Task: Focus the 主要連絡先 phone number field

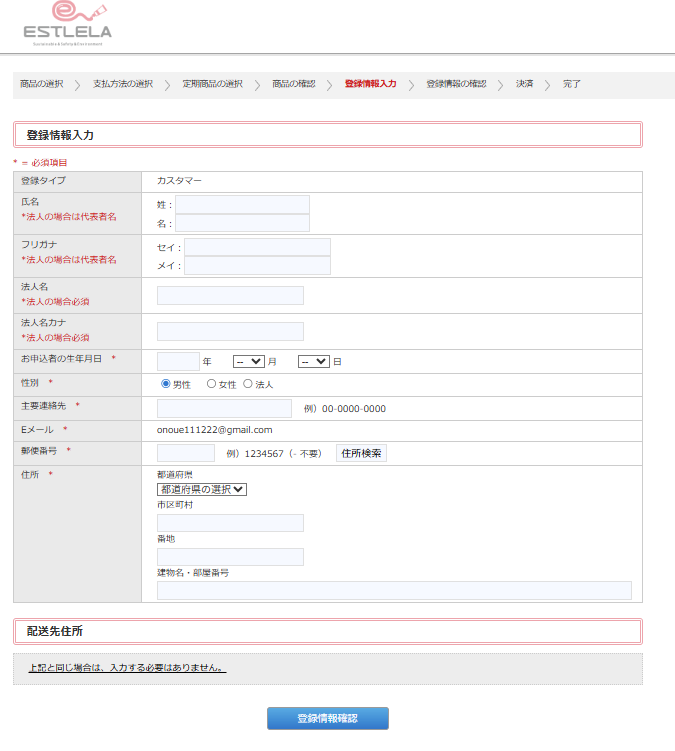Action: [224, 408]
